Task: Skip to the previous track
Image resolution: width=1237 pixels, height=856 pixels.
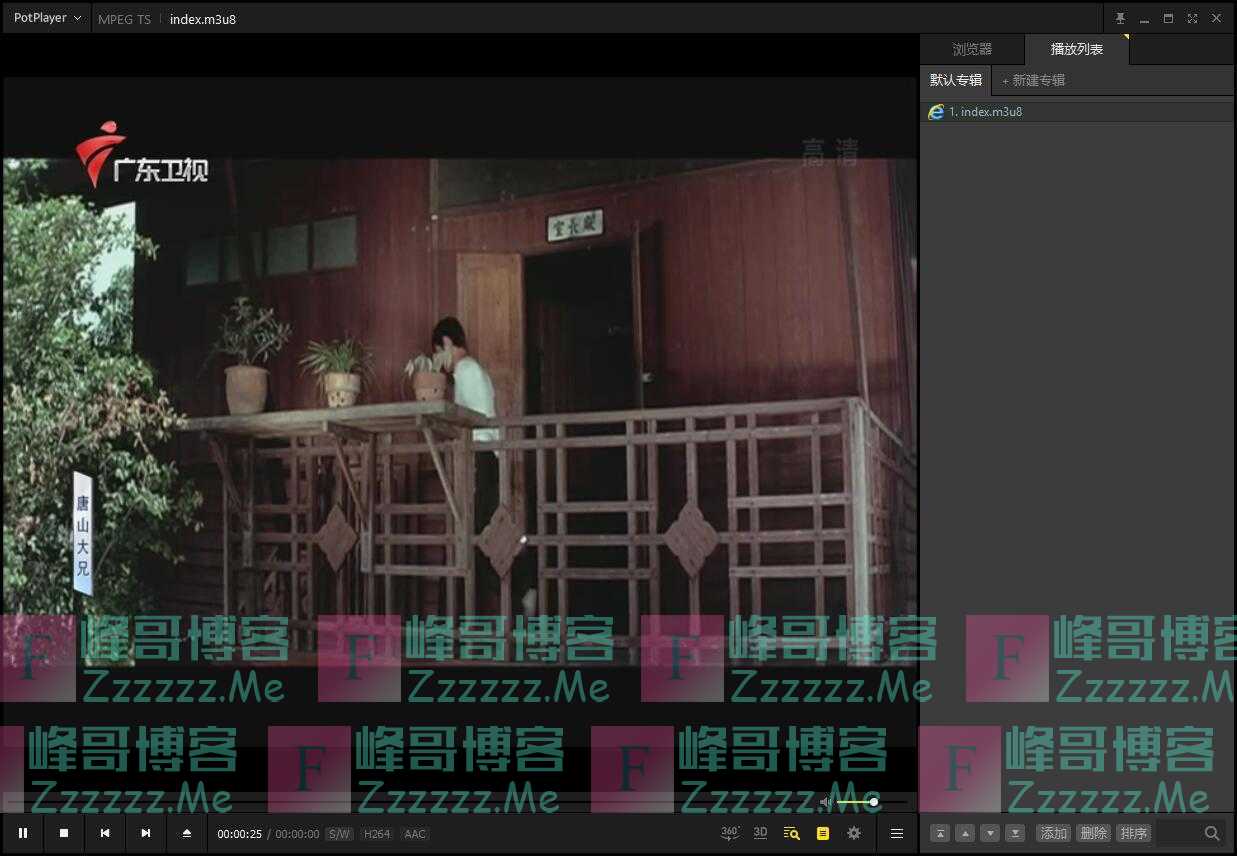Action: (x=105, y=833)
